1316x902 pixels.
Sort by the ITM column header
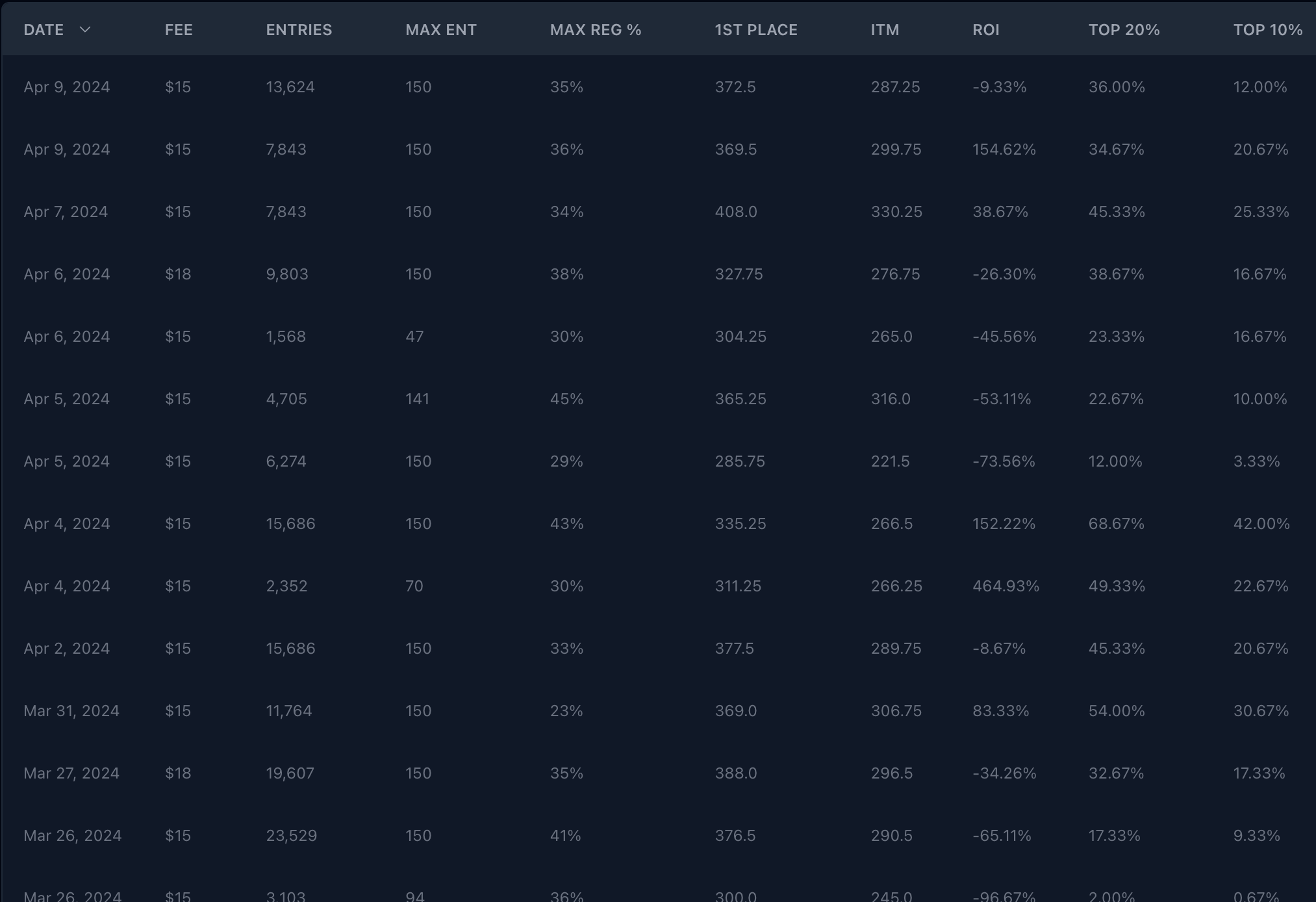pyautogui.click(x=885, y=30)
